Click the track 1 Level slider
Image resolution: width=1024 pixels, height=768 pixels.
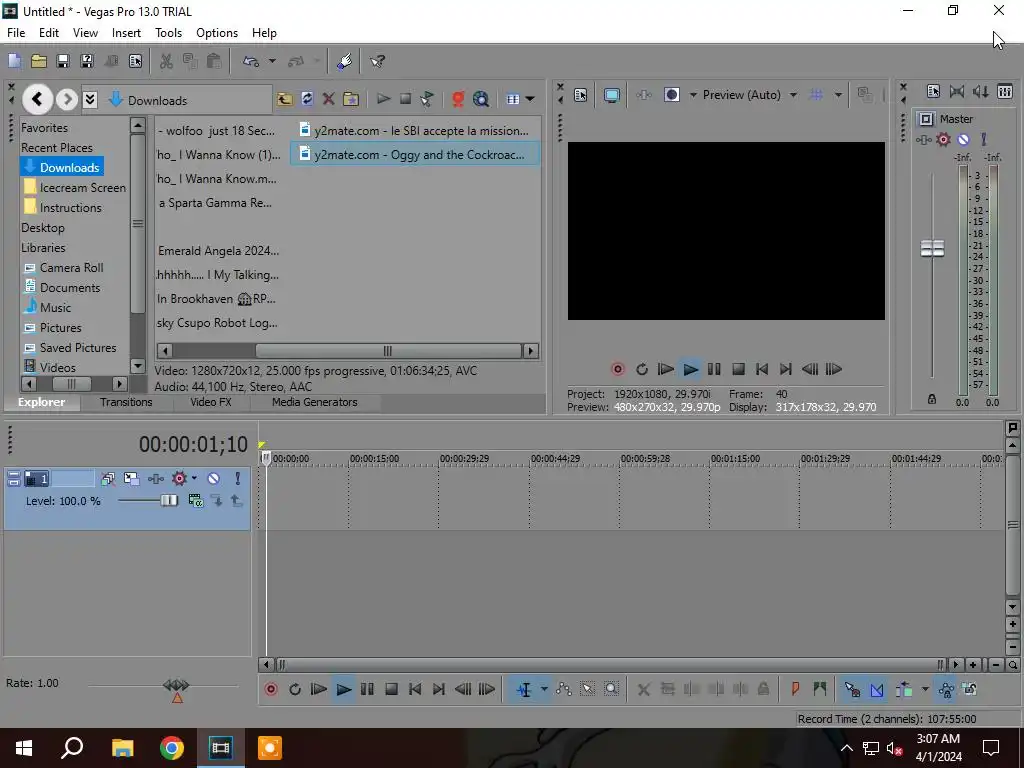[168, 501]
